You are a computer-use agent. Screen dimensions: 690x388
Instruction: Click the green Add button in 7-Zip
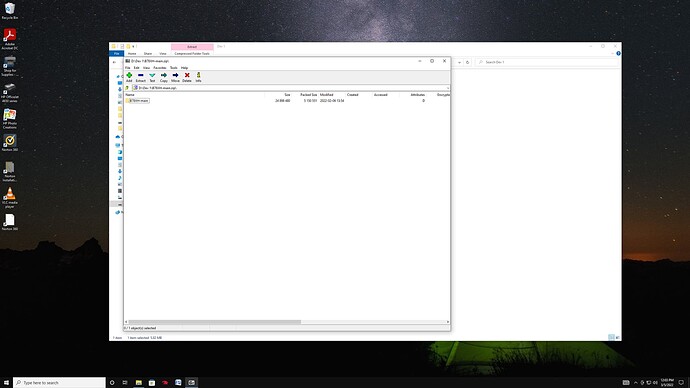tap(129, 77)
